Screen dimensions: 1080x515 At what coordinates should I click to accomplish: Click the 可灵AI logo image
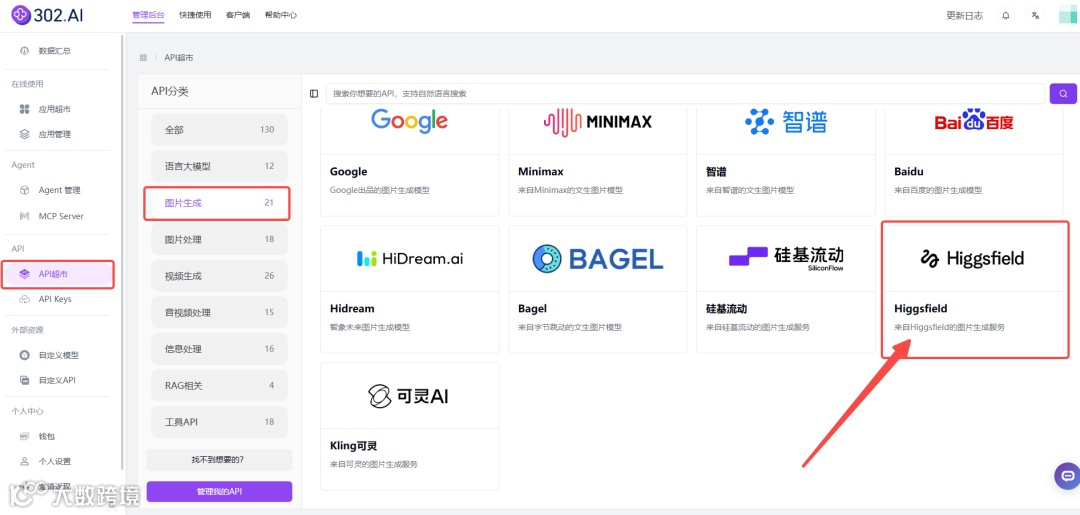[409, 395]
